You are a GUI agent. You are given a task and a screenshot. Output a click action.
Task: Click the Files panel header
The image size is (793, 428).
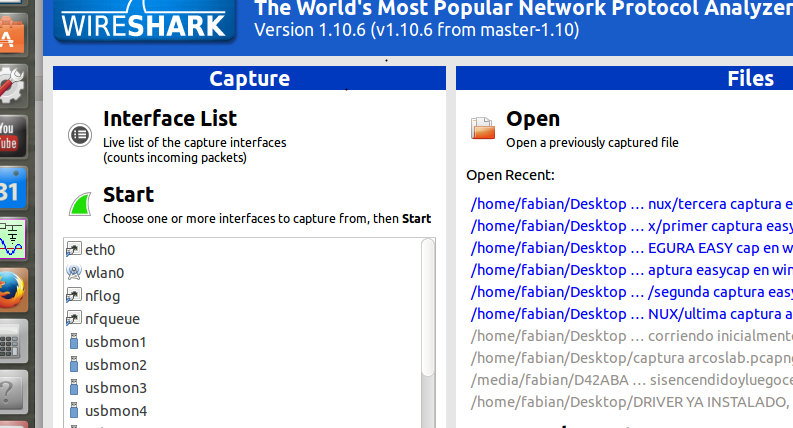625,78
